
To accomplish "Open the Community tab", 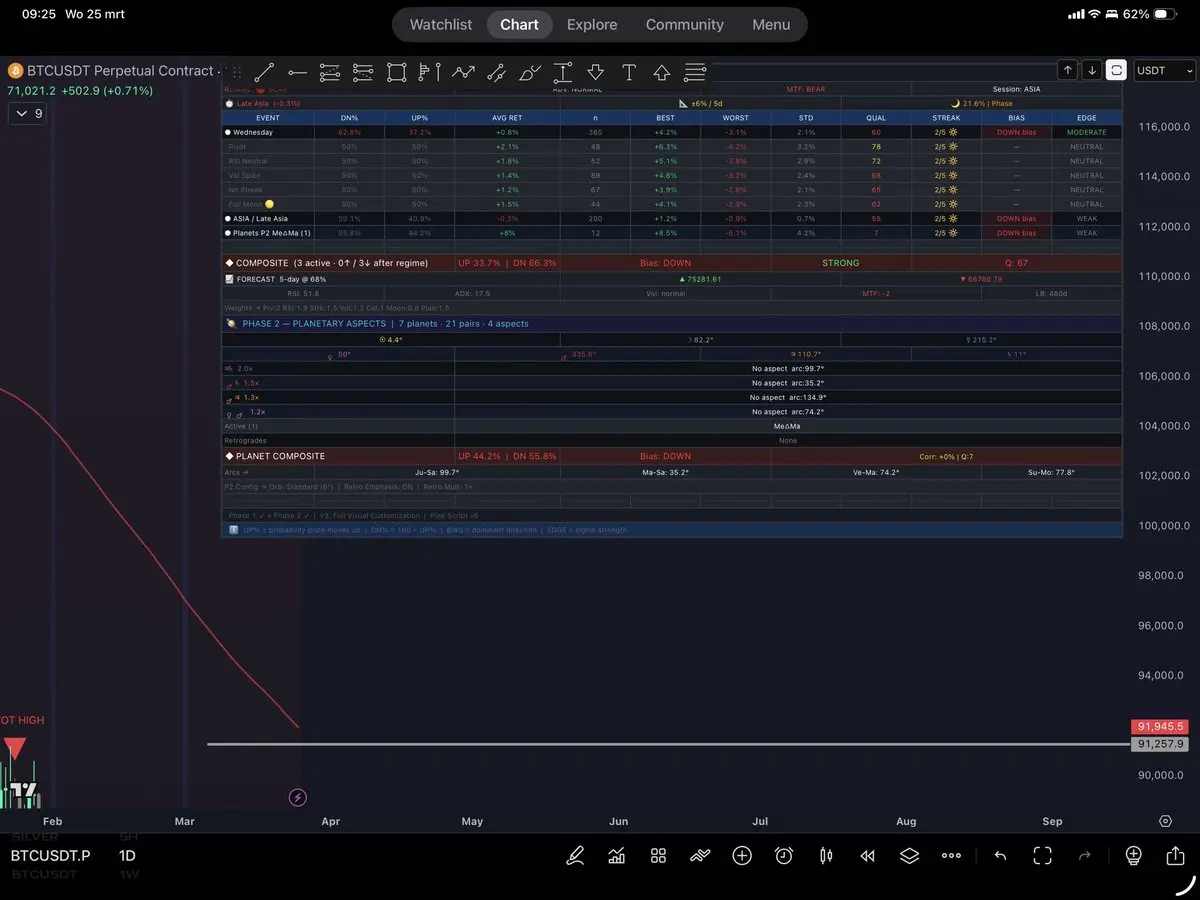I will [684, 25].
